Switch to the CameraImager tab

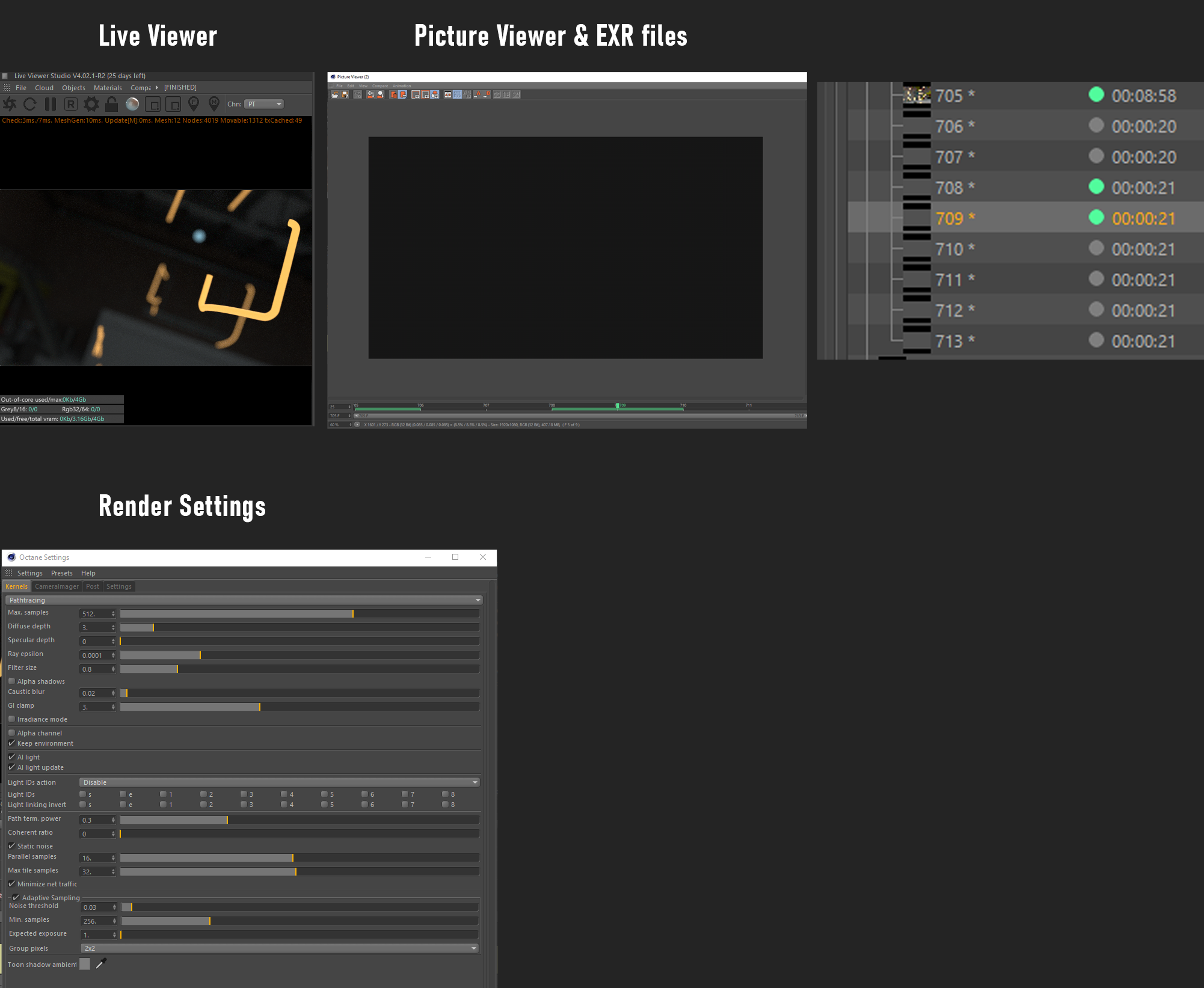point(57,586)
